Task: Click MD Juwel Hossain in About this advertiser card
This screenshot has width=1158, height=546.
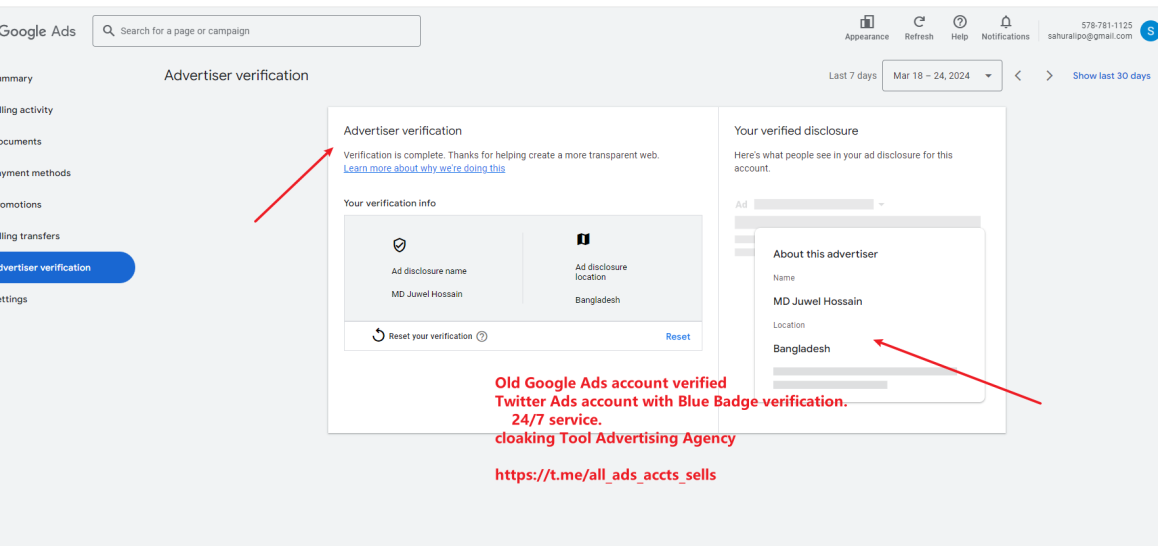Action: tap(818, 301)
